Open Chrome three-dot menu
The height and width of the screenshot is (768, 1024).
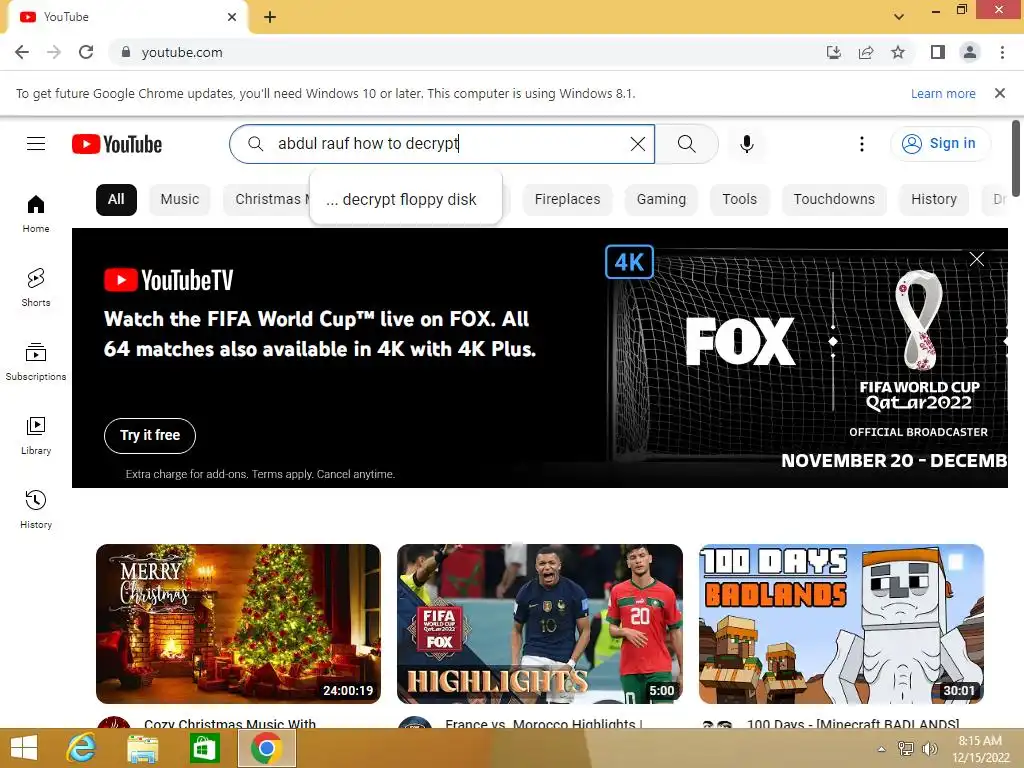click(1002, 52)
